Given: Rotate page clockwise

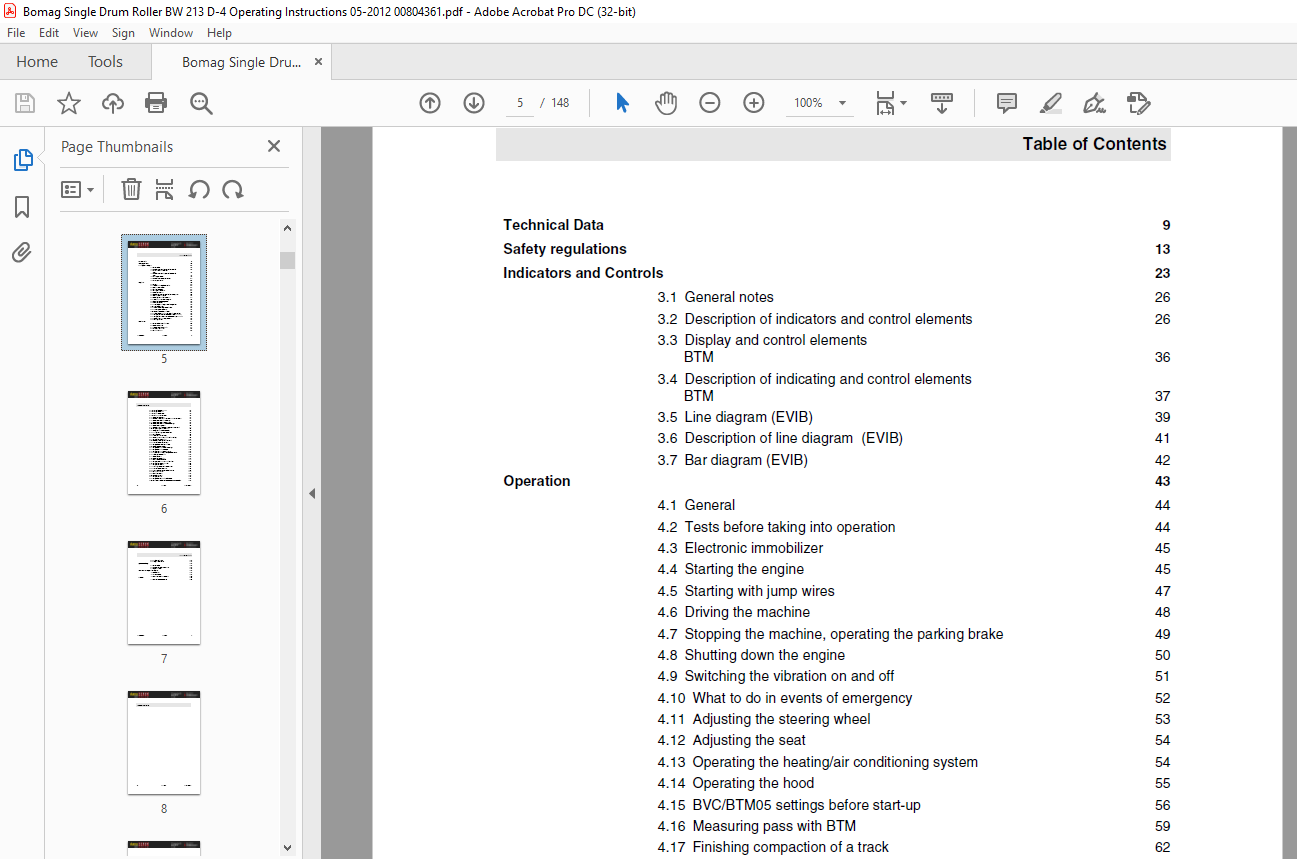Looking at the screenshot, I should [233, 189].
